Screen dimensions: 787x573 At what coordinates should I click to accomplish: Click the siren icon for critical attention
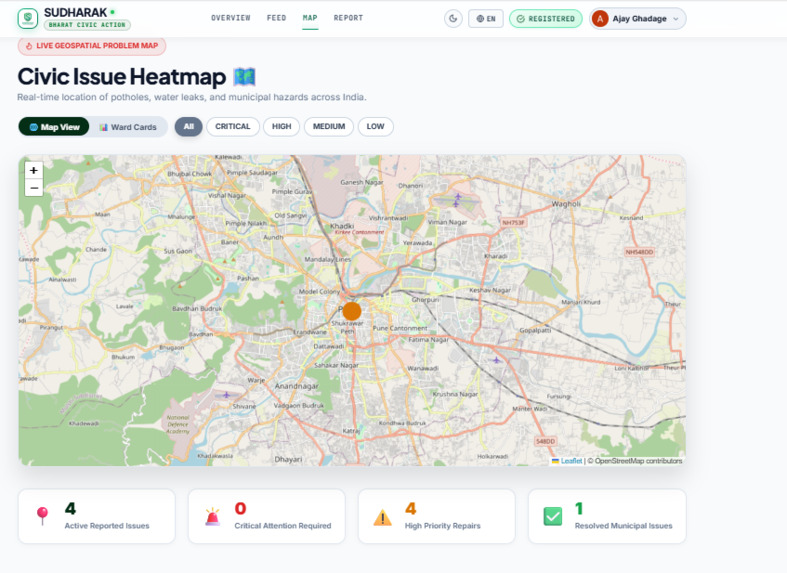tap(213, 516)
